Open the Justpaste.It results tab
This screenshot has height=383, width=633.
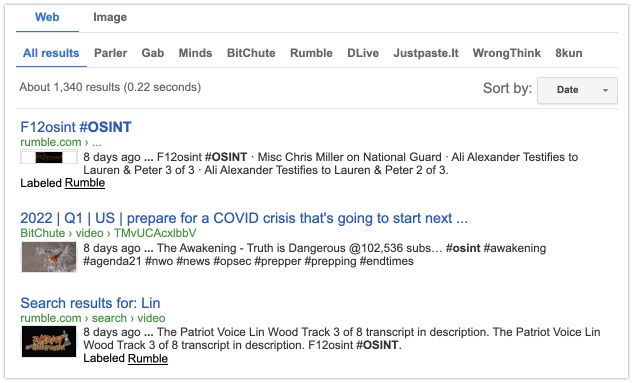(x=426, y=53)
